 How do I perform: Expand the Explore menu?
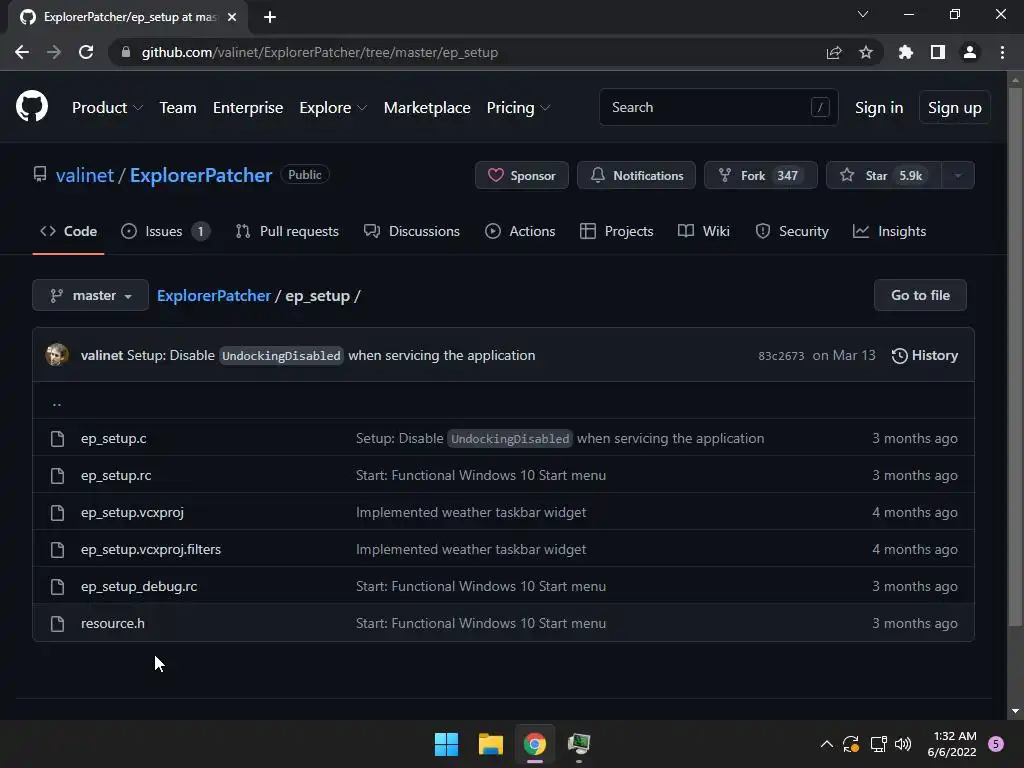coord(333,107)
